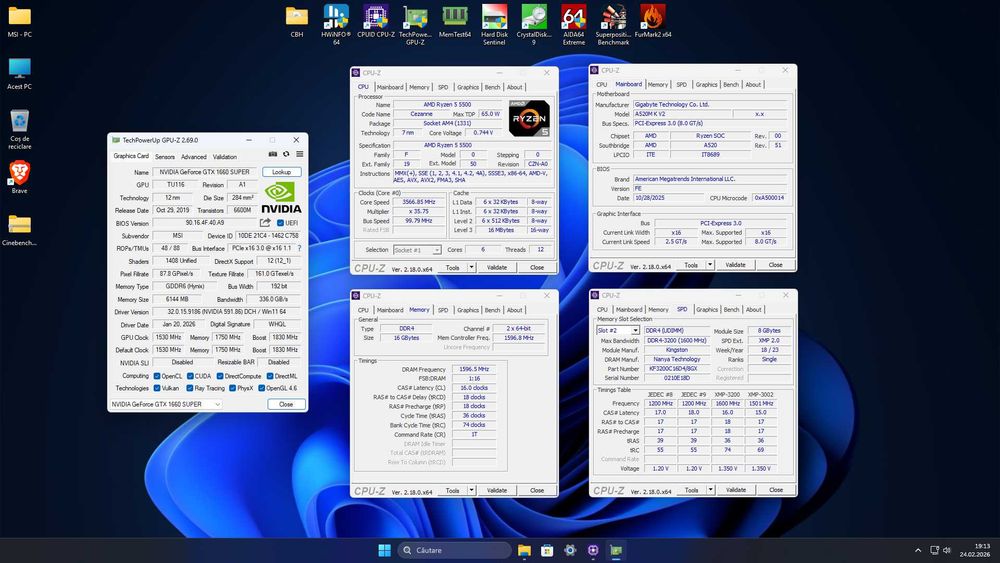Select CPU tab in CPU-Z SPD window
This screenshot has width=1000, height=563.
tap(602, 310)
